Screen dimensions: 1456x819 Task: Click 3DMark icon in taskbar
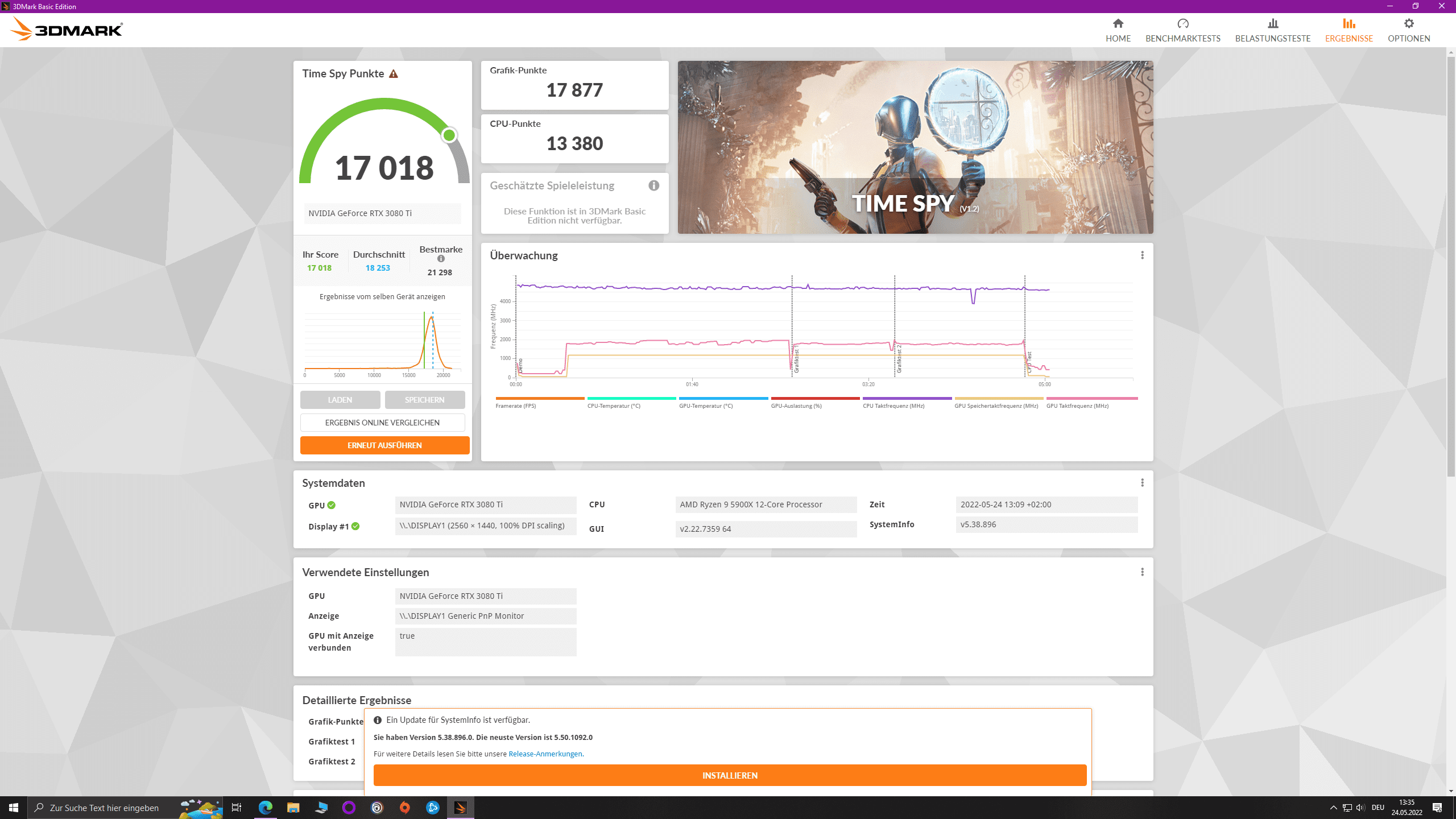tap(460, 808)
